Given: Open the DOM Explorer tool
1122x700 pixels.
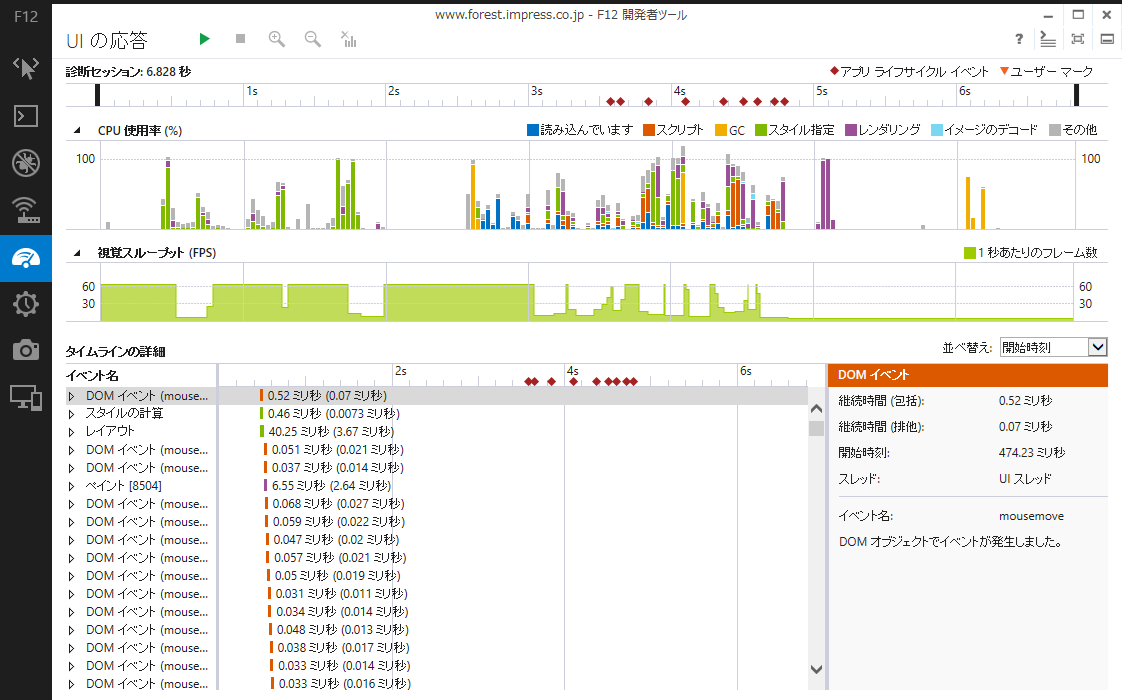Looking at the screenshot, I should 25,68.
